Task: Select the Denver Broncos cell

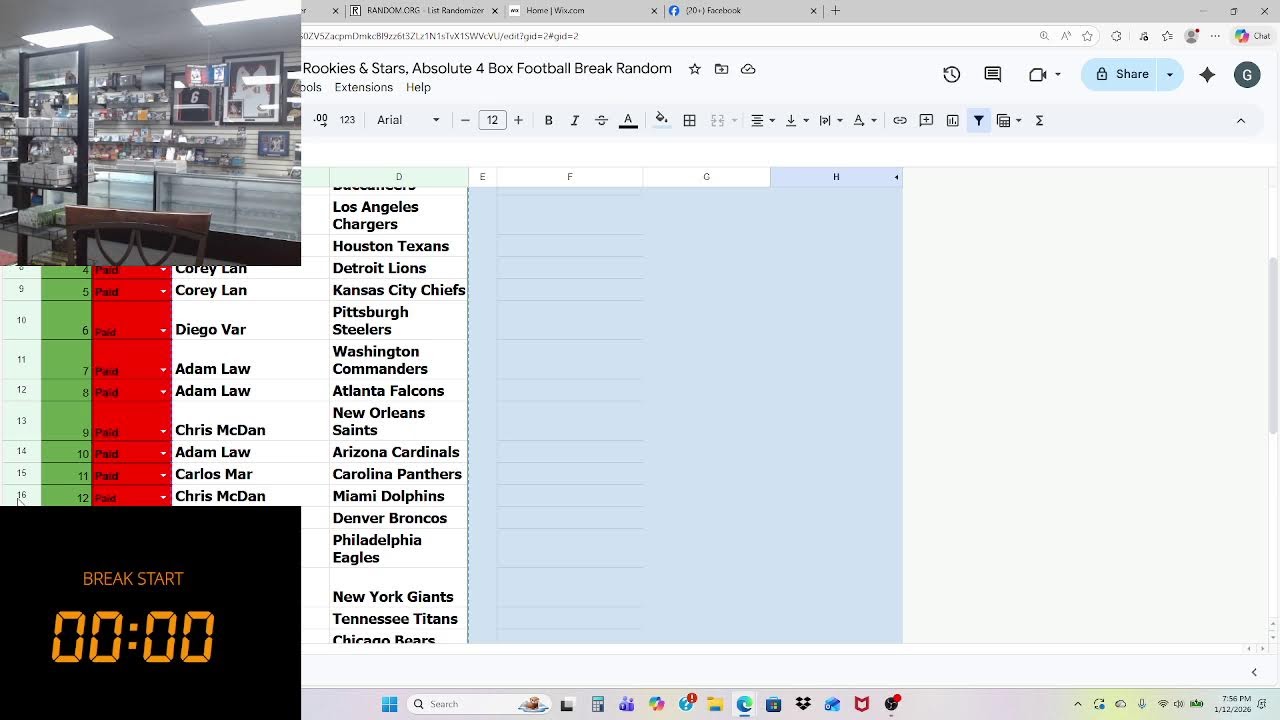Action: pos(399,518)
